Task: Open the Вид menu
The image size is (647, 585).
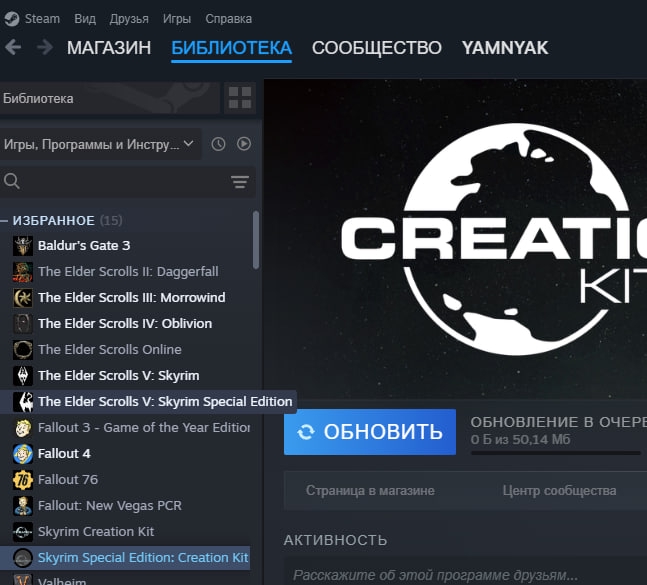Action: pyautogui.click(x=85, y=19)
